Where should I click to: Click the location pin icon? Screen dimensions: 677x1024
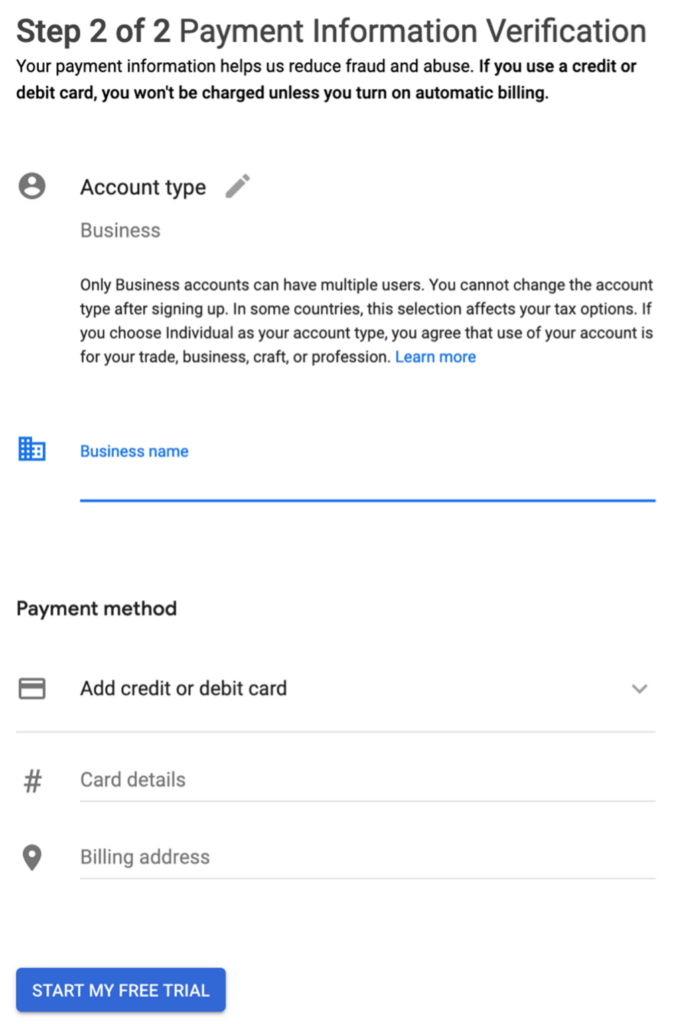pyautogui.click(x=33, y=856)
